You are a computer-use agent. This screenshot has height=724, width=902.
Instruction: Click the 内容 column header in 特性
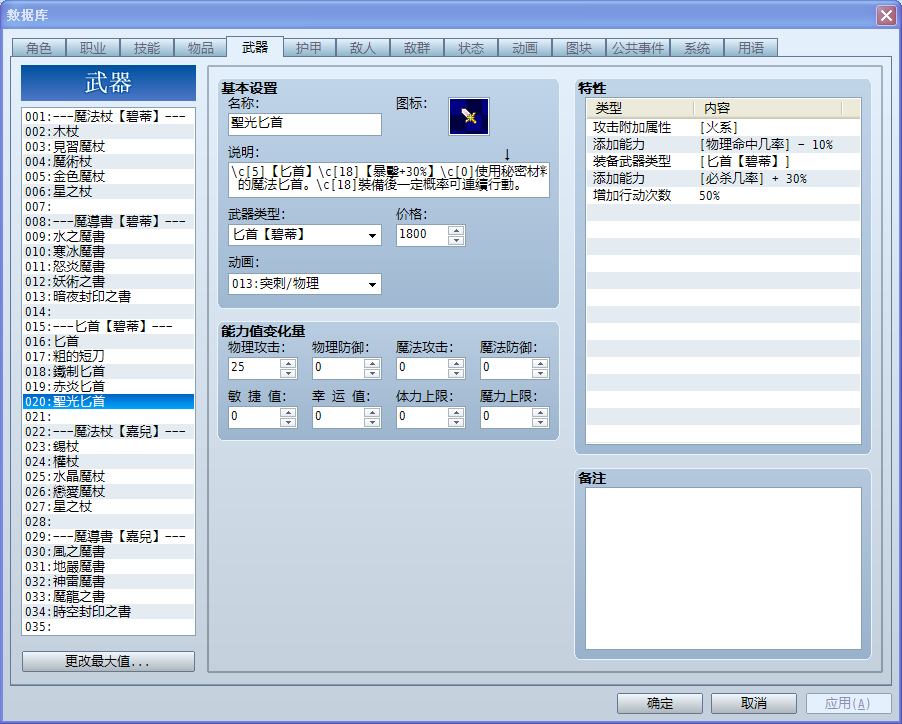[768, 108]
